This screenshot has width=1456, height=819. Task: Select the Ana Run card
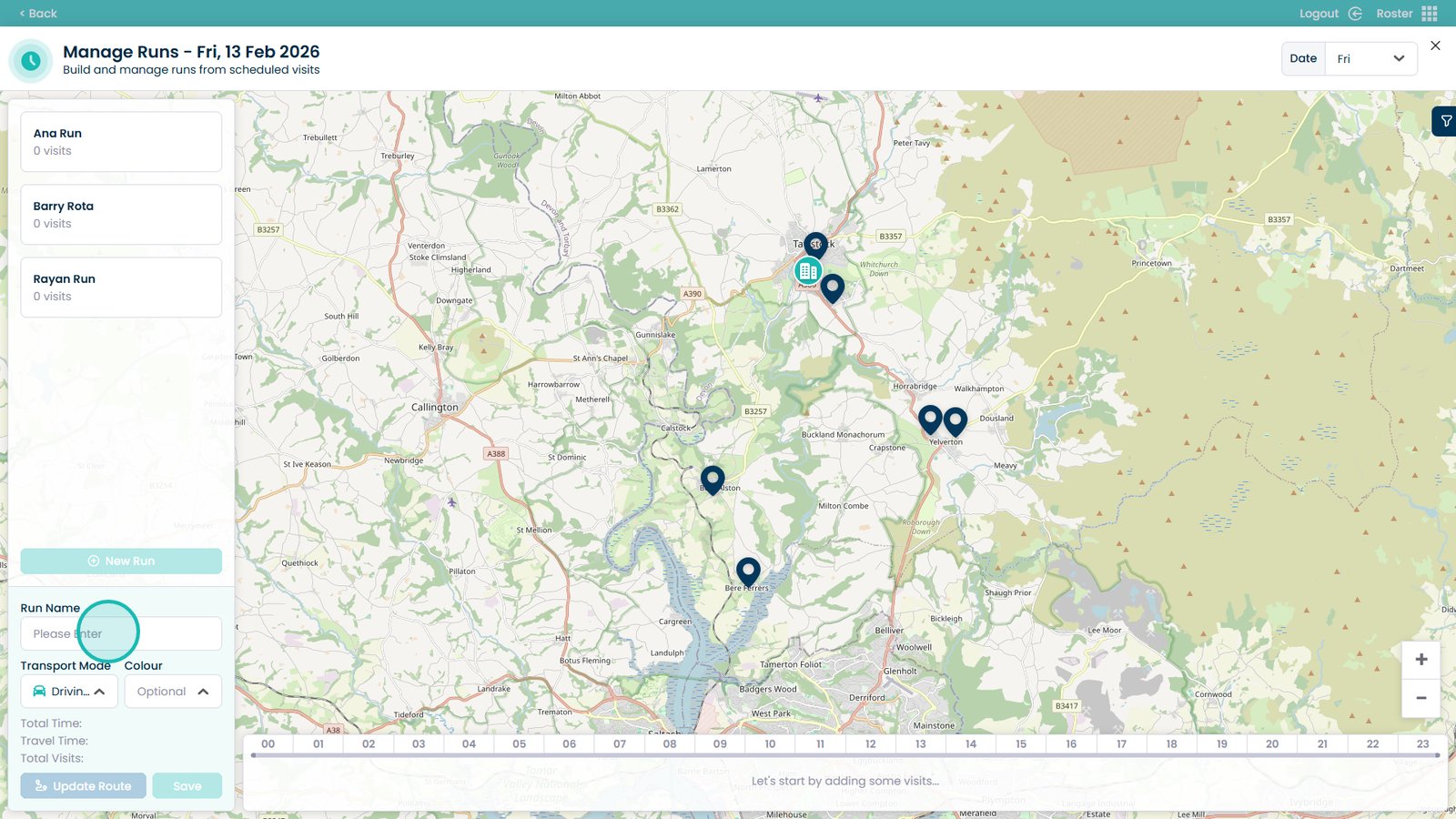point(121,142)
